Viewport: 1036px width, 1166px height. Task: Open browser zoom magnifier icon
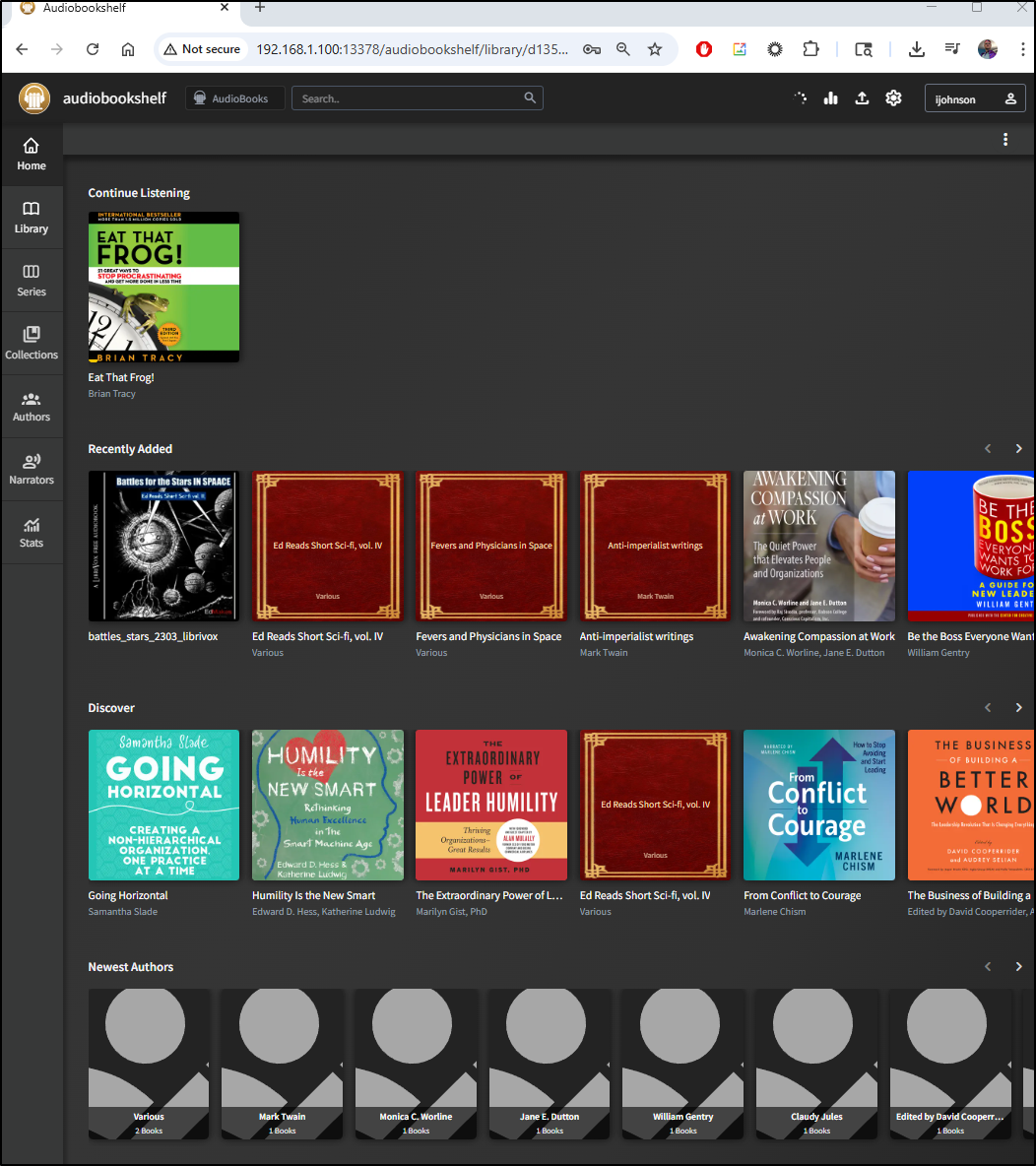[623, 49]
